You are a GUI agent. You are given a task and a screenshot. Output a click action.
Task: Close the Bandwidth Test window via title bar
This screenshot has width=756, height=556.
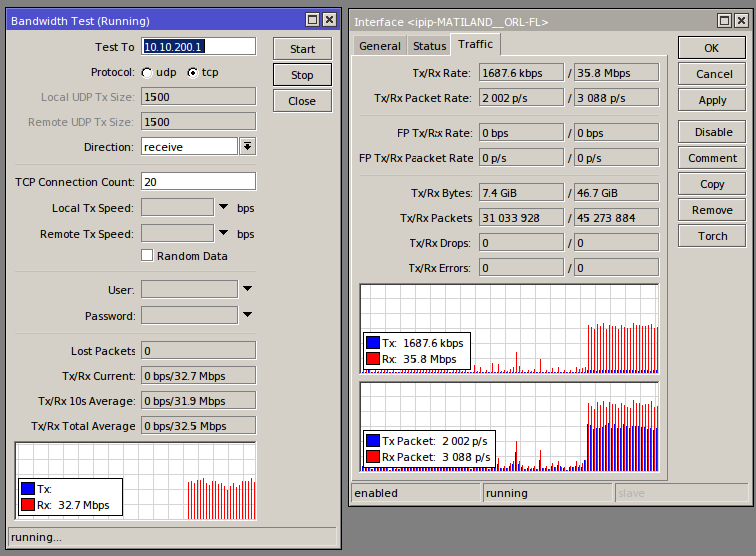coord(329,20)
